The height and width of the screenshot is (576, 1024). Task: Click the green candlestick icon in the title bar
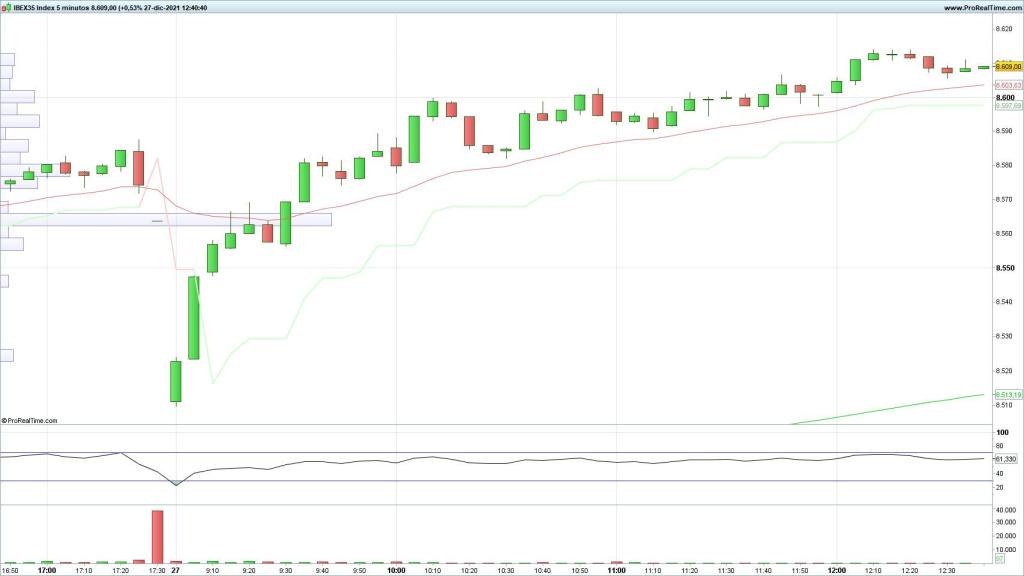[9, 7]
